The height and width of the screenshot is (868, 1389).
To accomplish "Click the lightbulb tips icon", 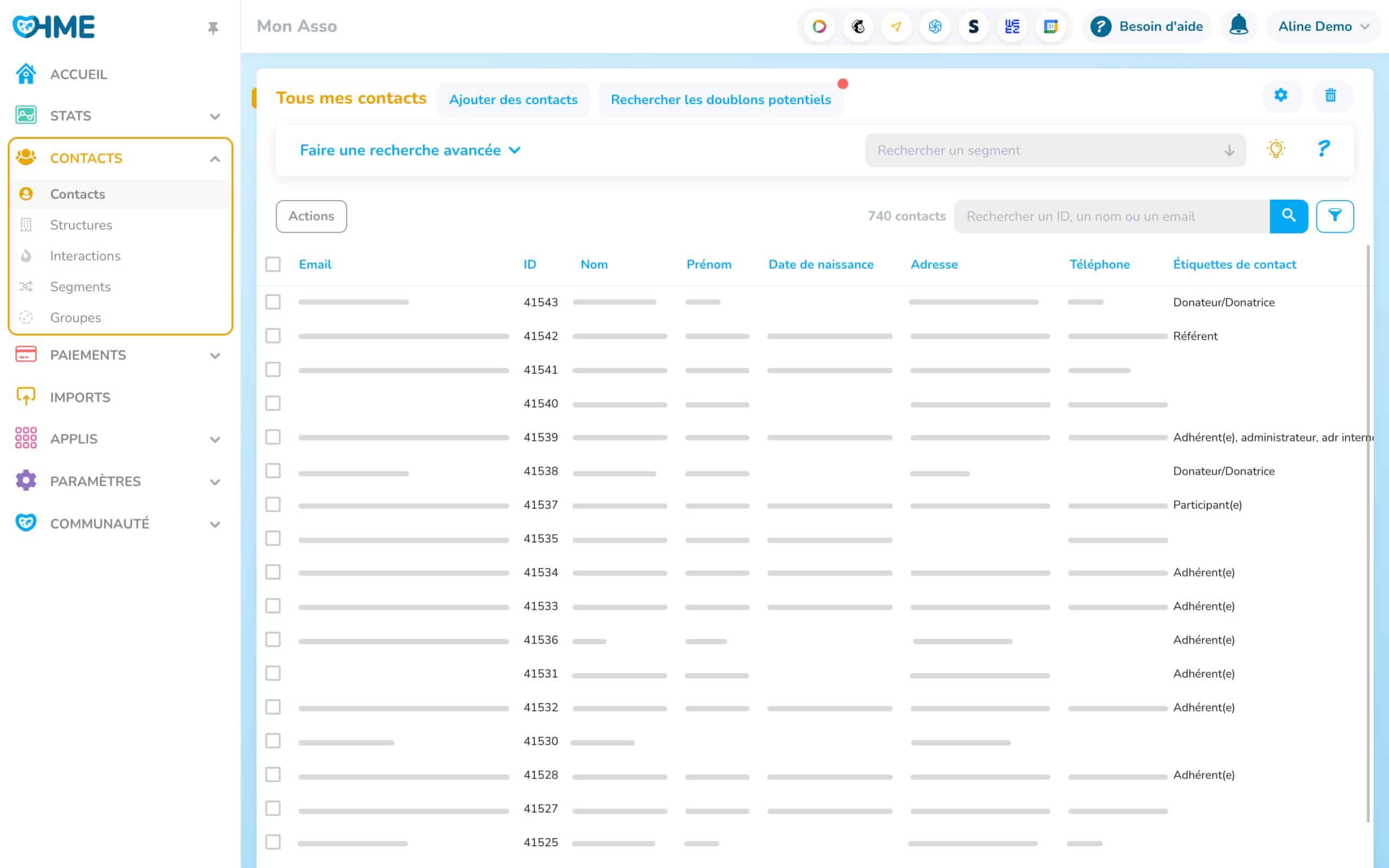I will [1276, 150].
